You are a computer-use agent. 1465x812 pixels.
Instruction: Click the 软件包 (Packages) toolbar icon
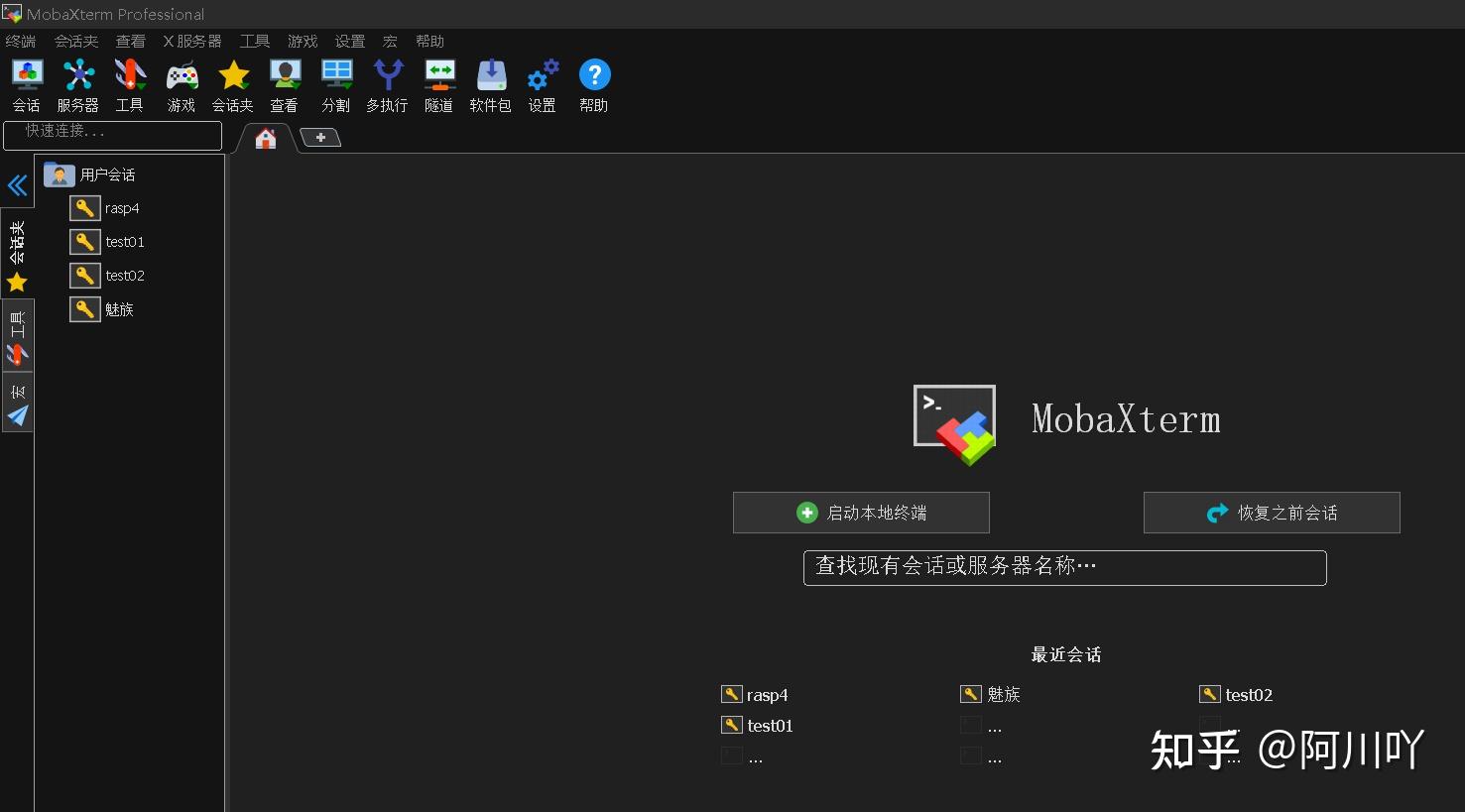[491, 86]
